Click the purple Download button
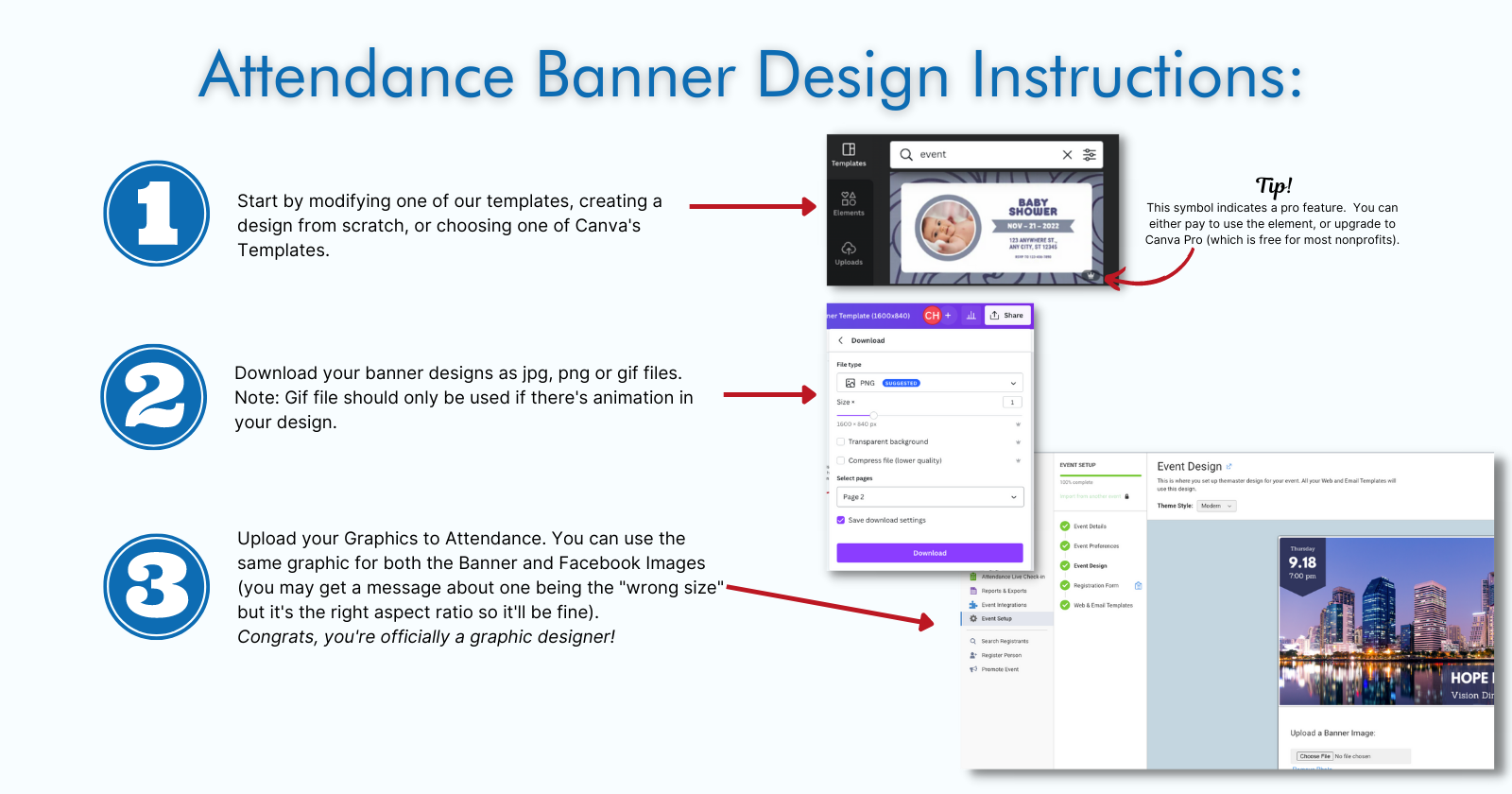1512x794 pixels. [930, 553]
